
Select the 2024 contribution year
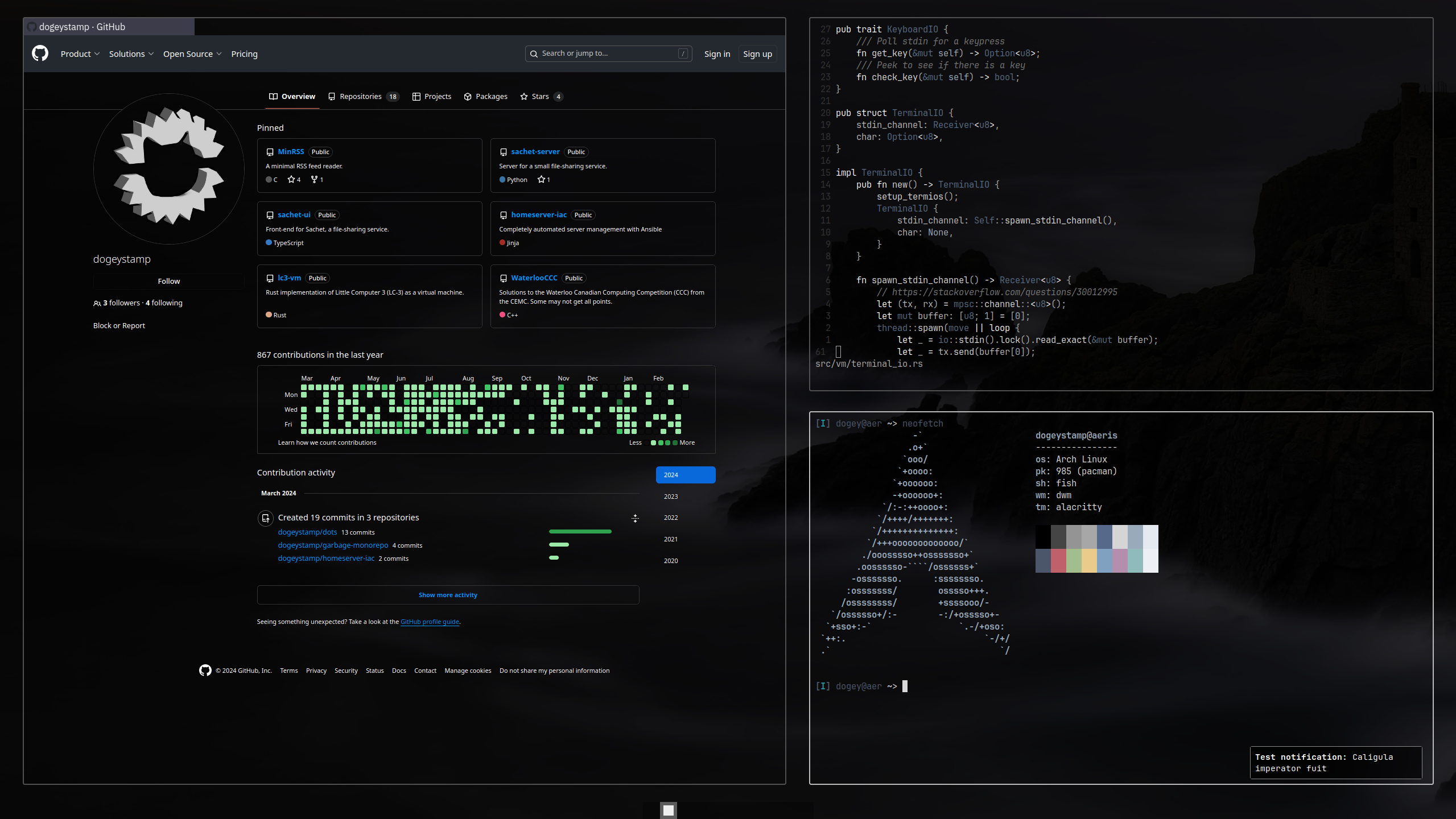click(685, 475)
